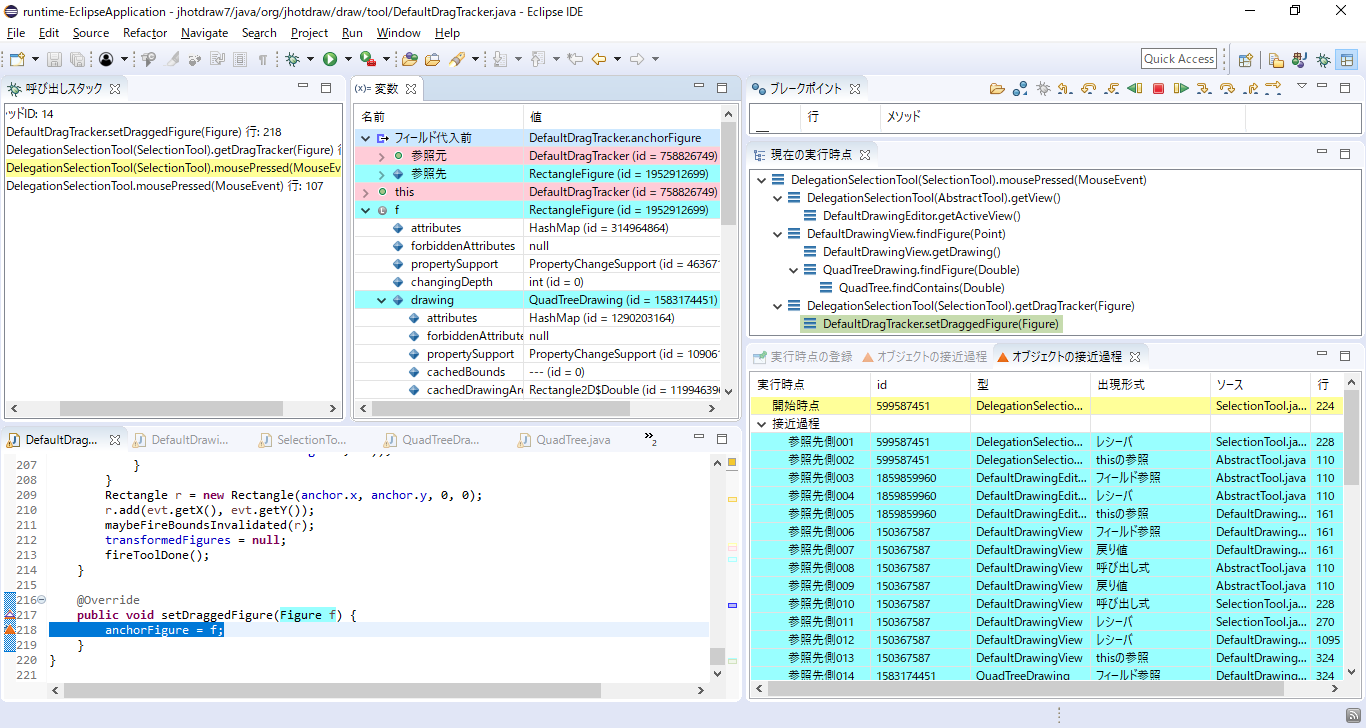Image resolution: width=1366 pixels, height=728 pixels.
Task: Open the Refactor menu
Action: coord(145,33)
